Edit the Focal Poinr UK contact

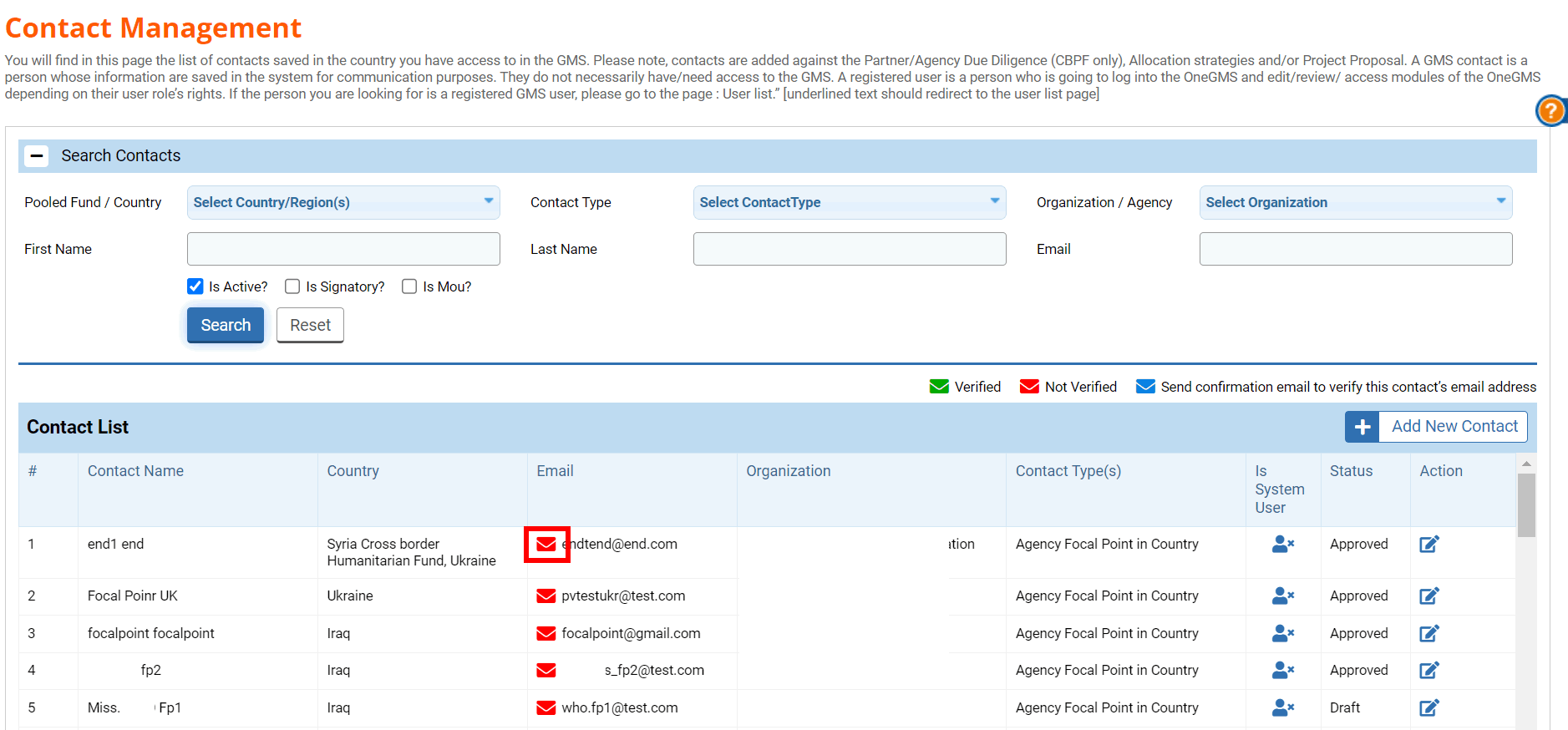coord(1429,596)
